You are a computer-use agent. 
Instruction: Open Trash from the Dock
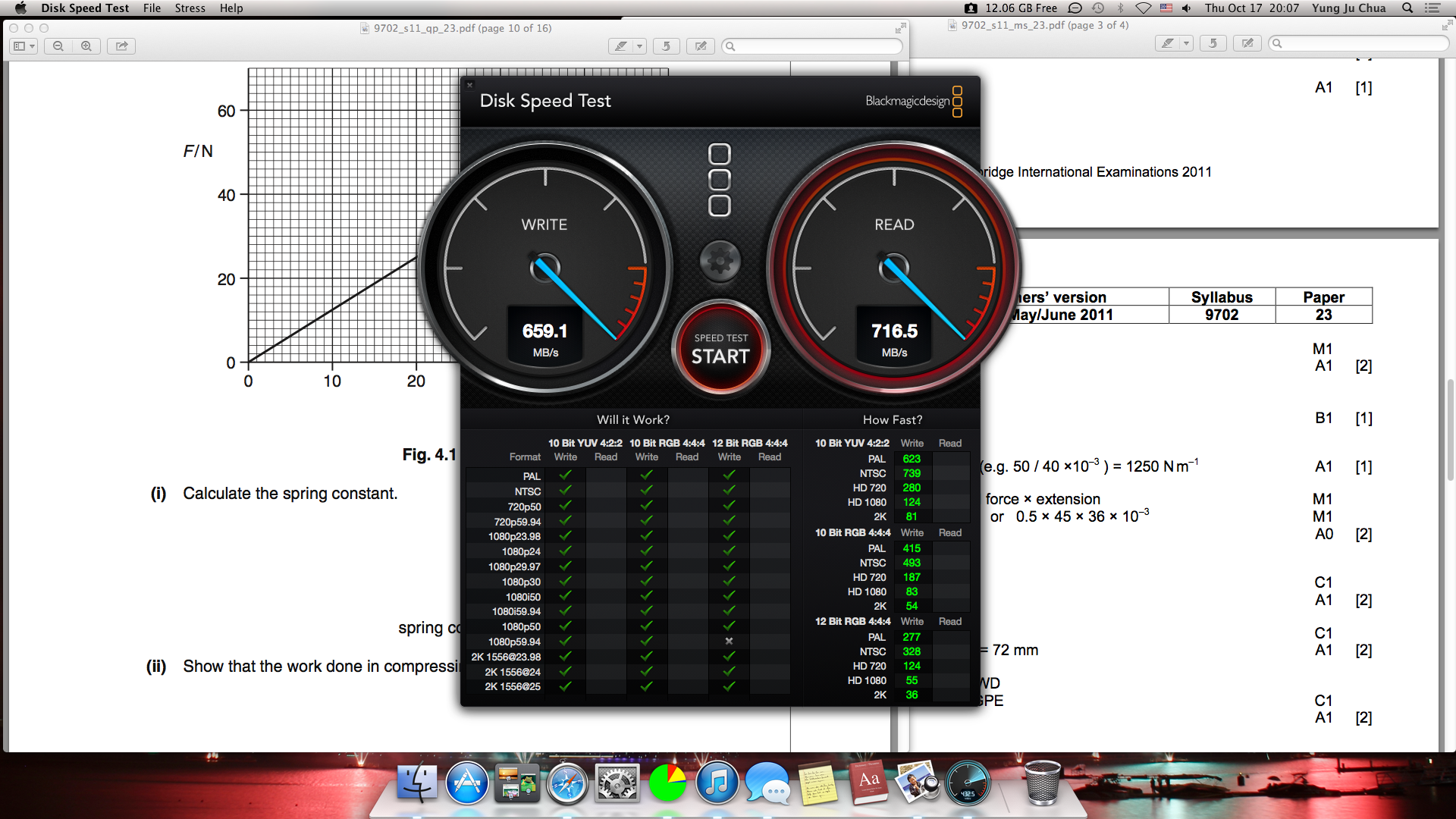[1043, 782]
